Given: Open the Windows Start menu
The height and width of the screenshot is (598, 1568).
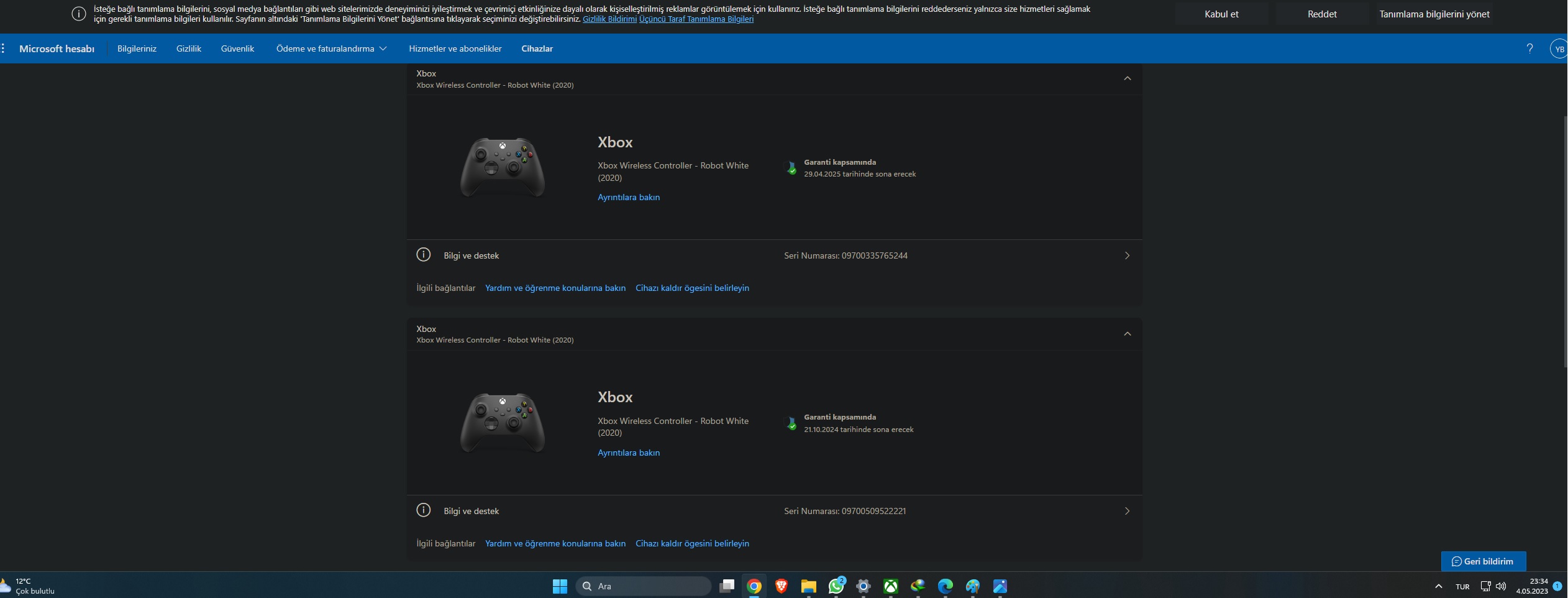Looking at the screenshot, I should coord(560,586).
